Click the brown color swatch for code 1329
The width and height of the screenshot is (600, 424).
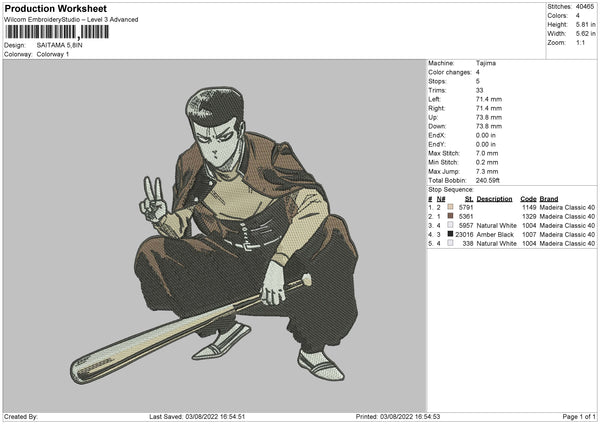(x=450, y=216)
